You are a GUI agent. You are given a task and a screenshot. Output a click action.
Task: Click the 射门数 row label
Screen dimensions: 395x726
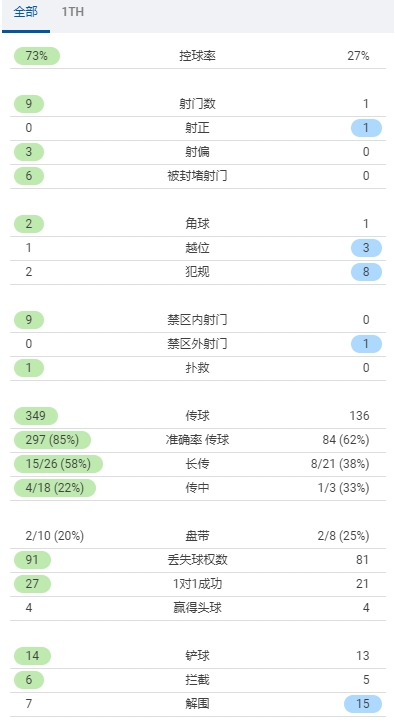[x=197, y=104]
